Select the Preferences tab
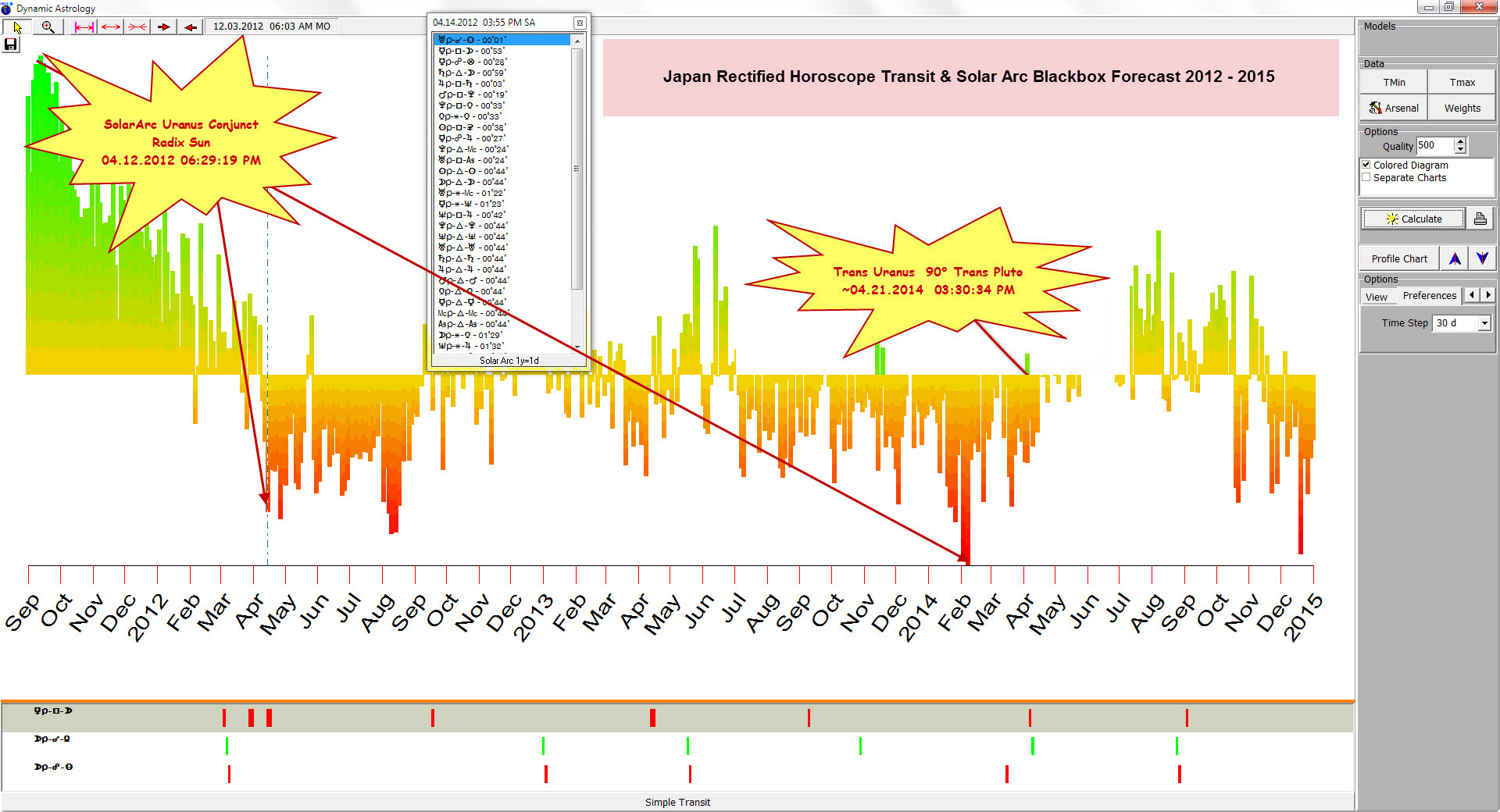Viewport: 1500px width, 812px height. pos(1429,296)
